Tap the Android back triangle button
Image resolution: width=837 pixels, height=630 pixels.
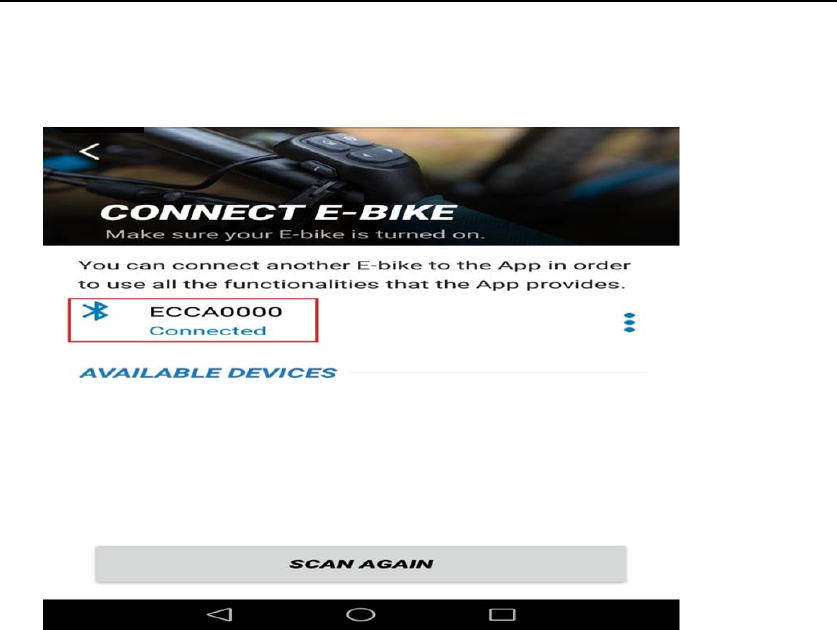(219, 615)
